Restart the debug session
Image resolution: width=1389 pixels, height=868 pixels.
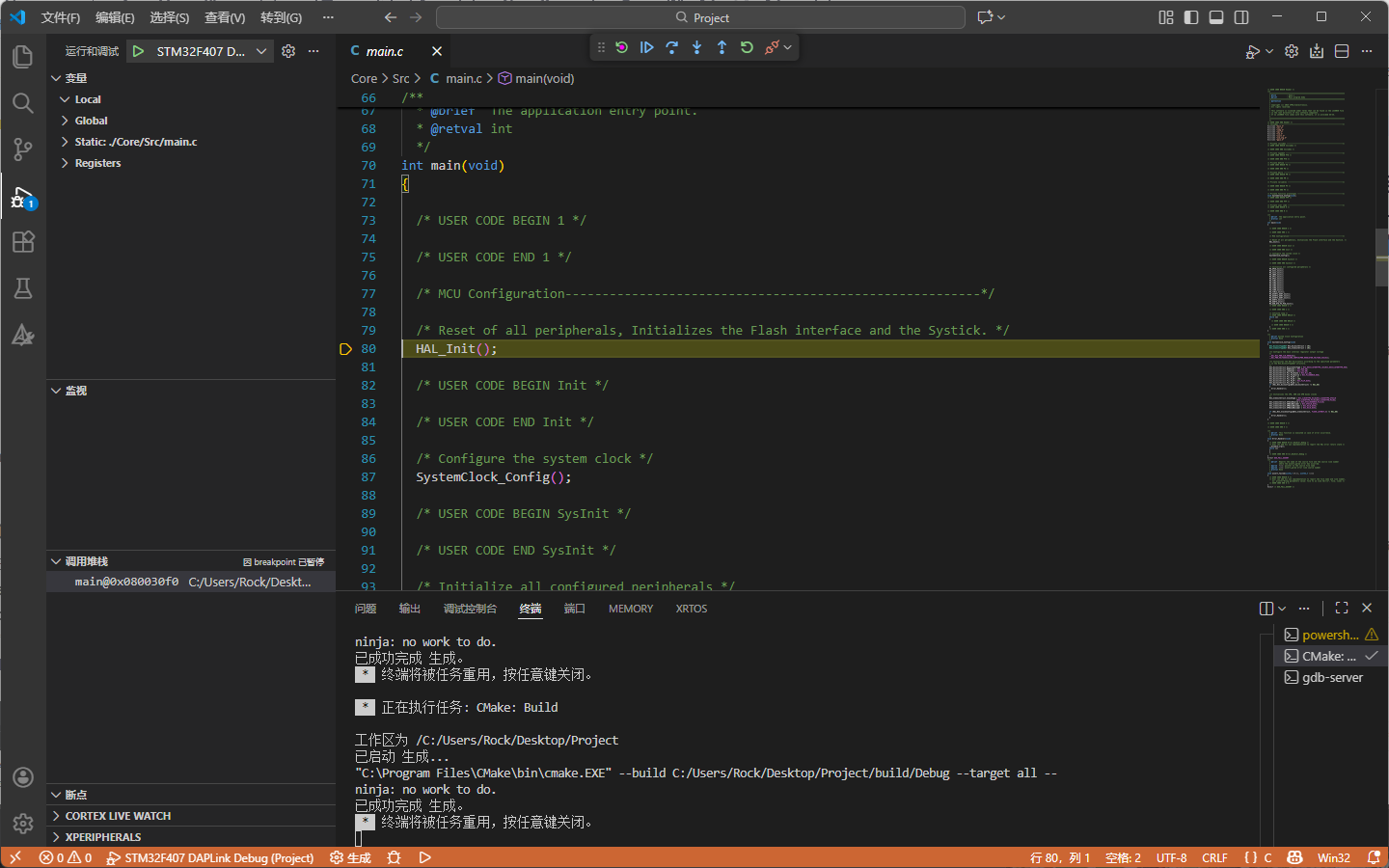[x=747, y=47]
